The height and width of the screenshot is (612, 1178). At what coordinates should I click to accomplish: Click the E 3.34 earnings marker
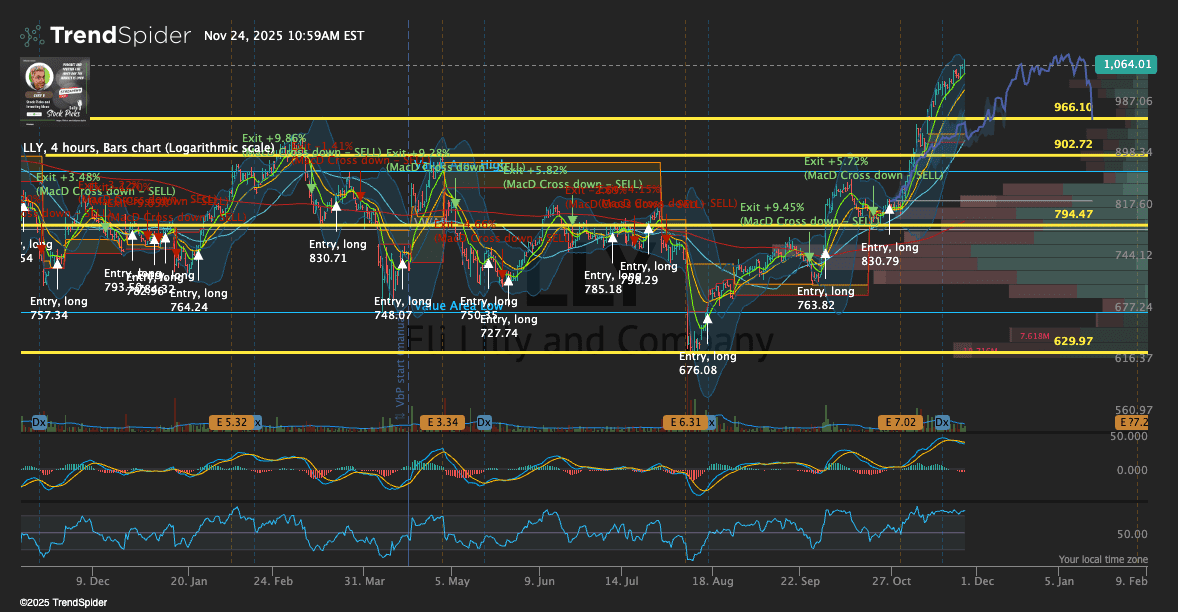(x=443, y=423)
